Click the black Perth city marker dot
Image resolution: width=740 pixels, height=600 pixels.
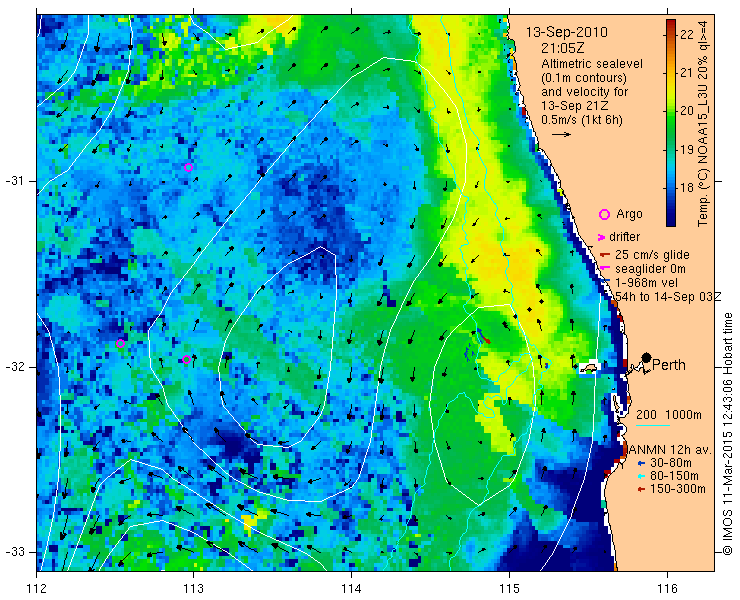[647, 357]
